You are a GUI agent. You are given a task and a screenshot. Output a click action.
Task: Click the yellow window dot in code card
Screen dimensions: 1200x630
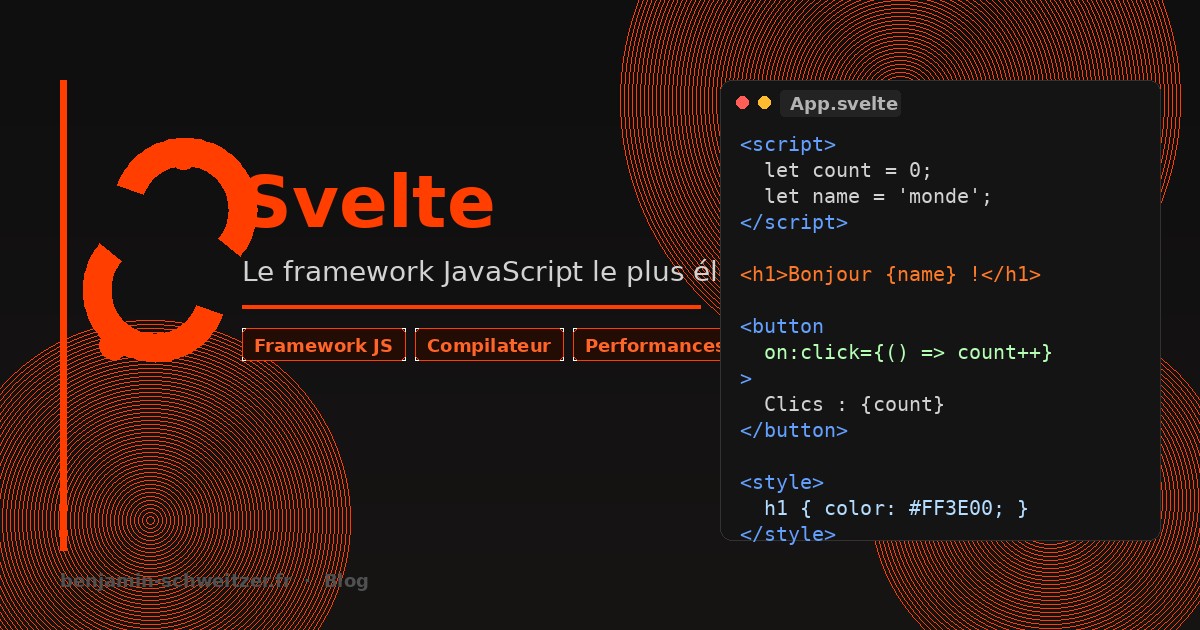tap(764, 103)
